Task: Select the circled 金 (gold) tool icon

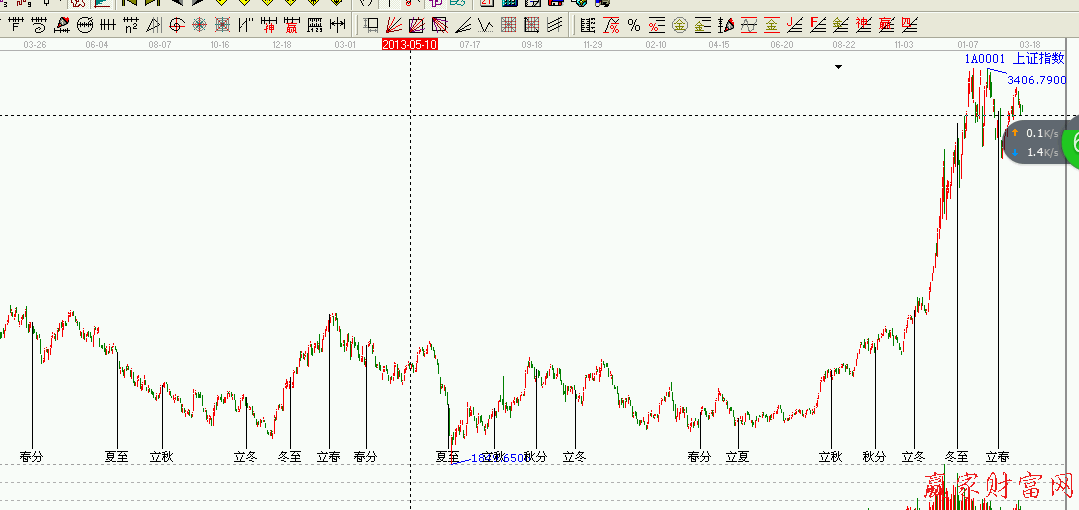Action: coord(679,25)
